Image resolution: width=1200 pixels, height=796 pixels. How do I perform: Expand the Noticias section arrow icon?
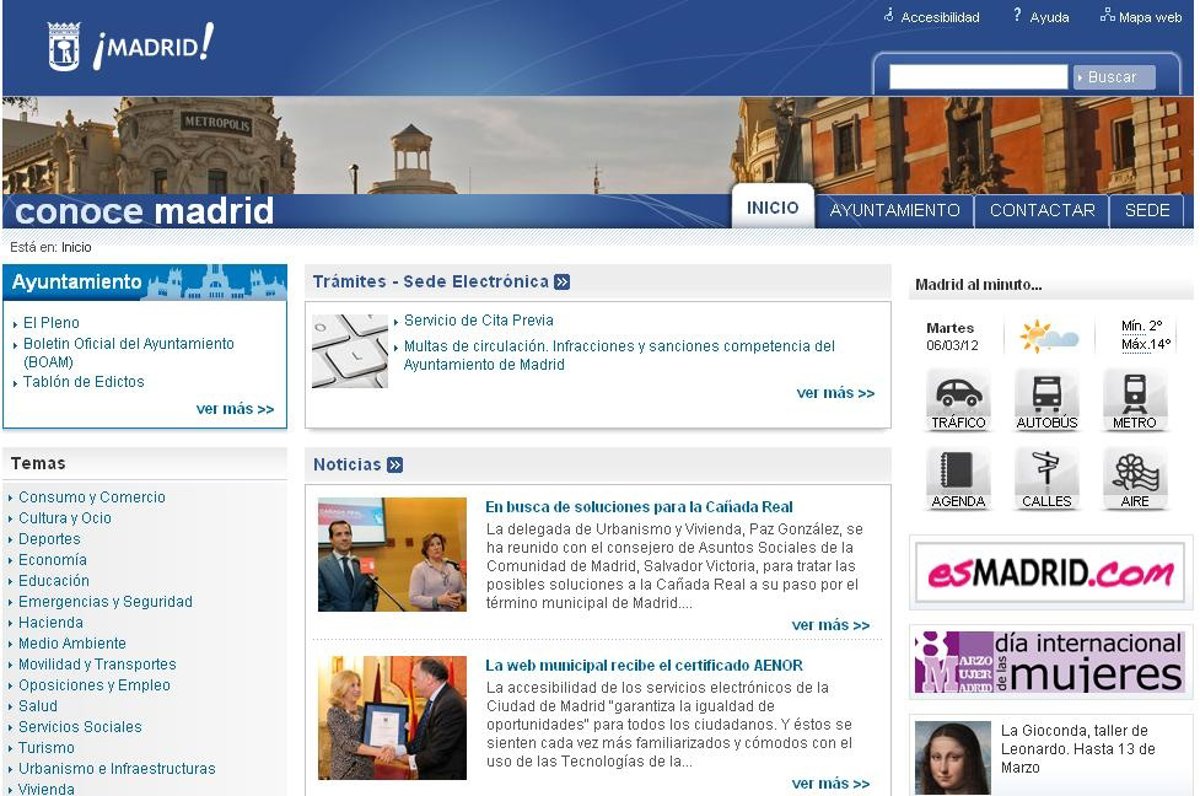point(395,465)
